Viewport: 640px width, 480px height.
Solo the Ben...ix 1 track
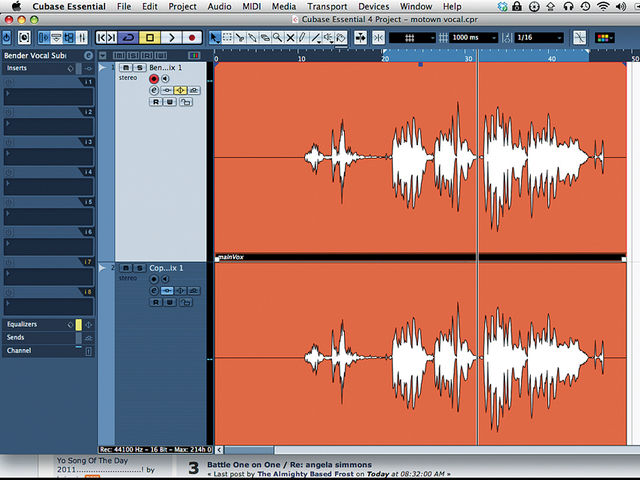(140, 68)
